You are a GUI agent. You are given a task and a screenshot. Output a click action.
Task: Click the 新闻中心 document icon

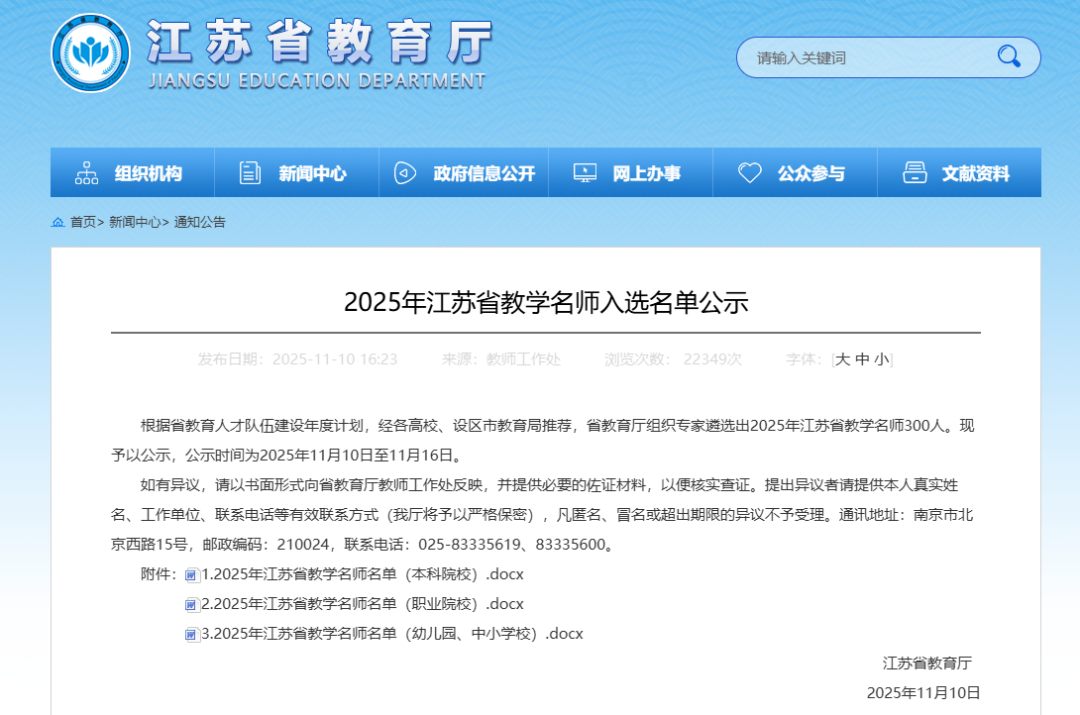pos(250,173)
